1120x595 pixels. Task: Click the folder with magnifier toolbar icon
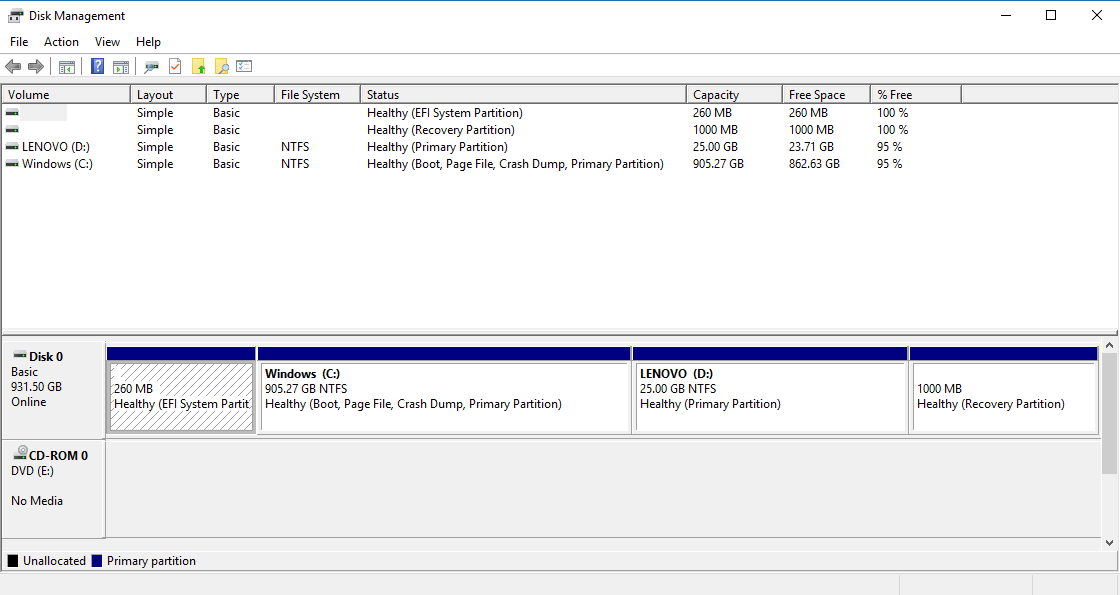[x=221, y=66]
